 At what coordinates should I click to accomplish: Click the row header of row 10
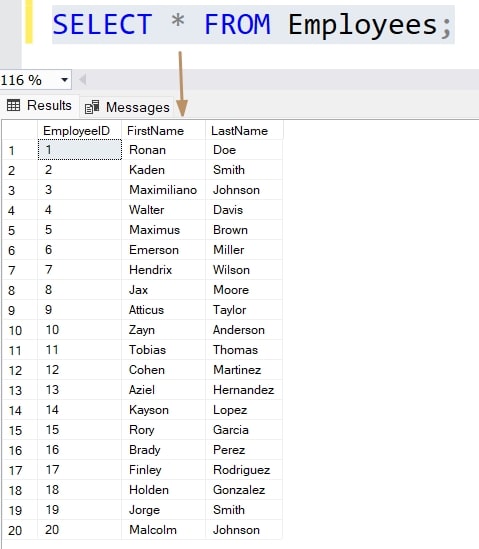click(20, 330)
